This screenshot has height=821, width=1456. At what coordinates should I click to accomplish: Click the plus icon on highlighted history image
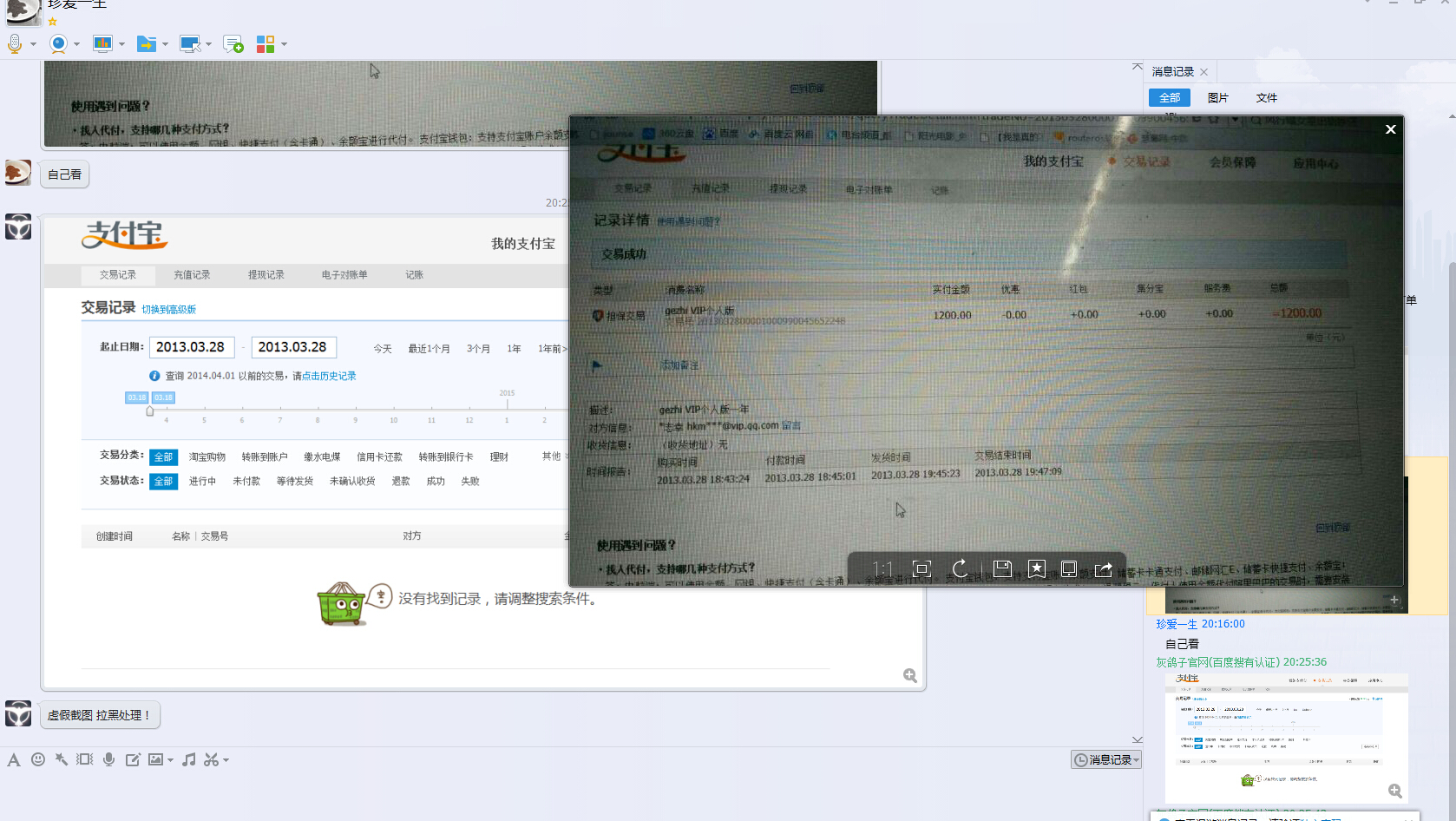(x=1394, y=600)
